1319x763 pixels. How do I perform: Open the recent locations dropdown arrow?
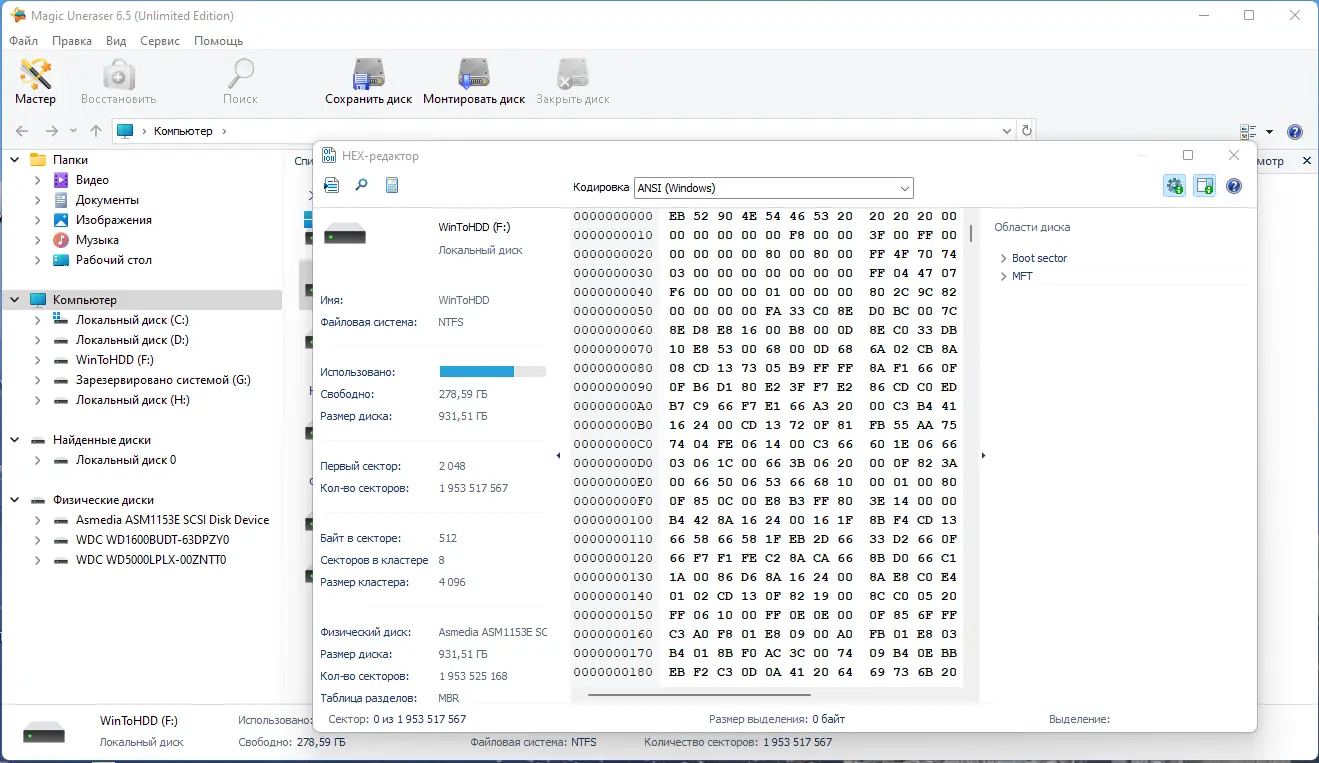point(74,131)
